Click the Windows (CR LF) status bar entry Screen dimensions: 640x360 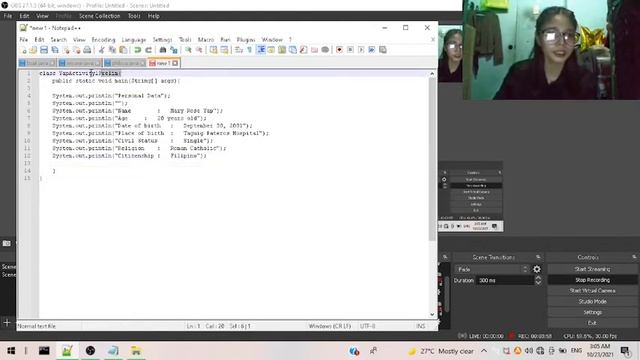click(x=329, y=326)
